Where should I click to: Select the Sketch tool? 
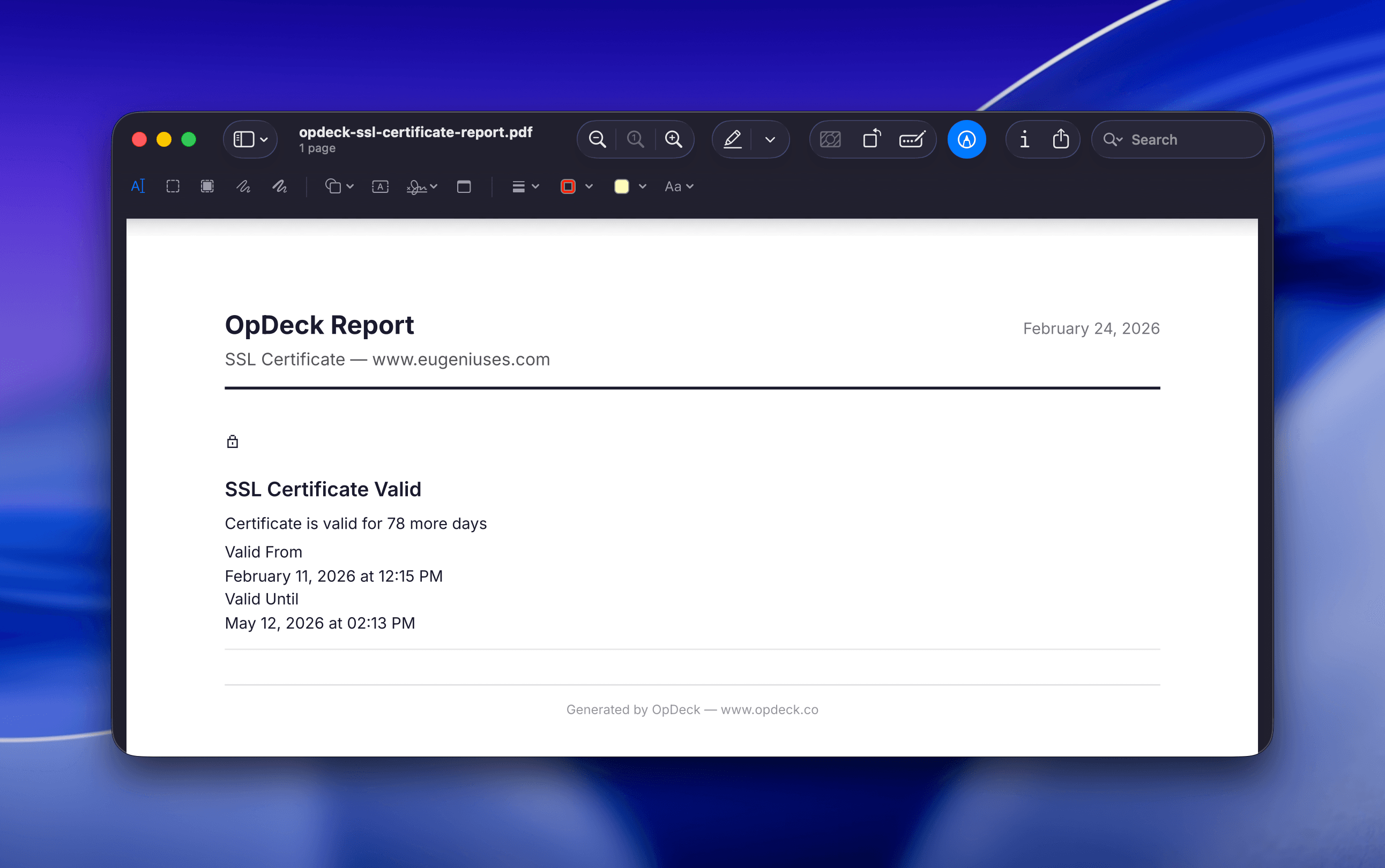[x=243, y=185]
